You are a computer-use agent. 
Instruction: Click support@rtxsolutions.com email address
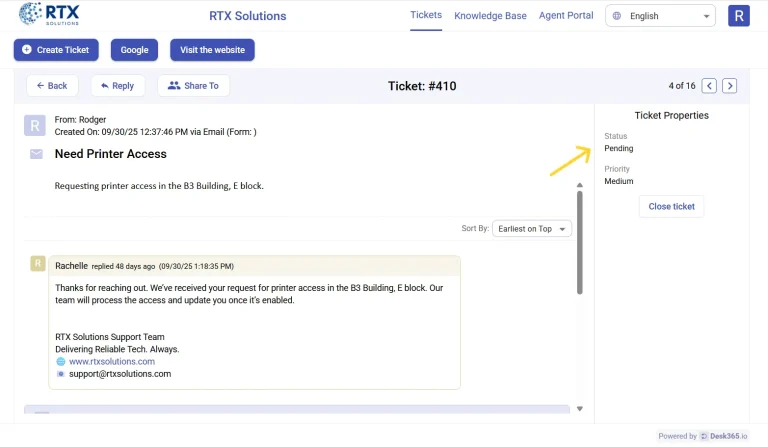(120, 374)
